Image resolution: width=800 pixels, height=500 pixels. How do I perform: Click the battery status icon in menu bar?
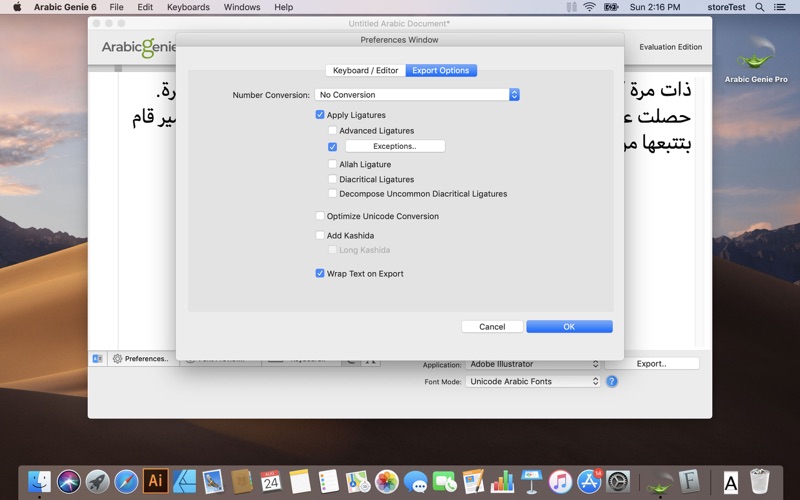click(x=611, y=7)
